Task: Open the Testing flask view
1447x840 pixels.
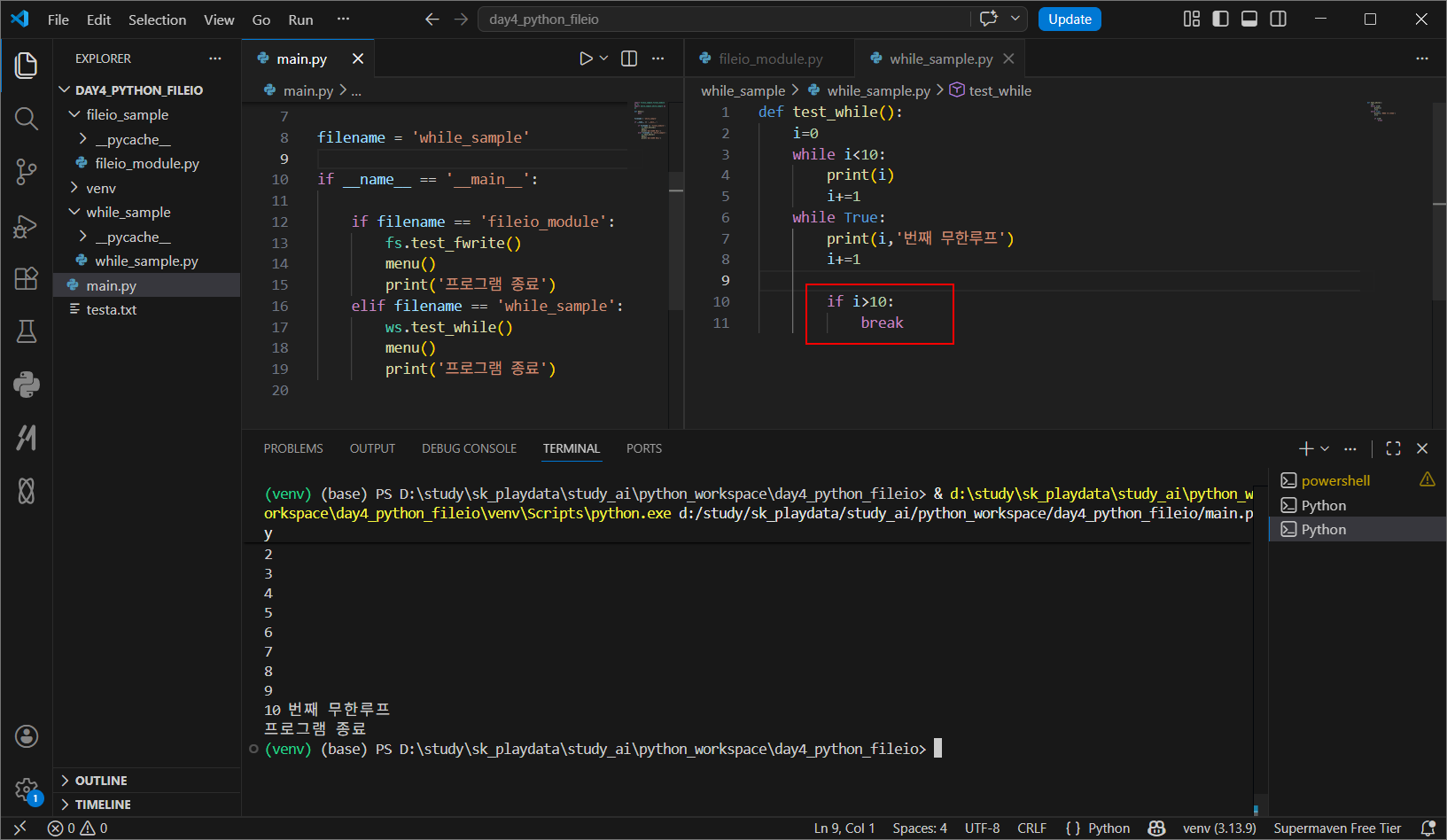Action: click(27, 331)
